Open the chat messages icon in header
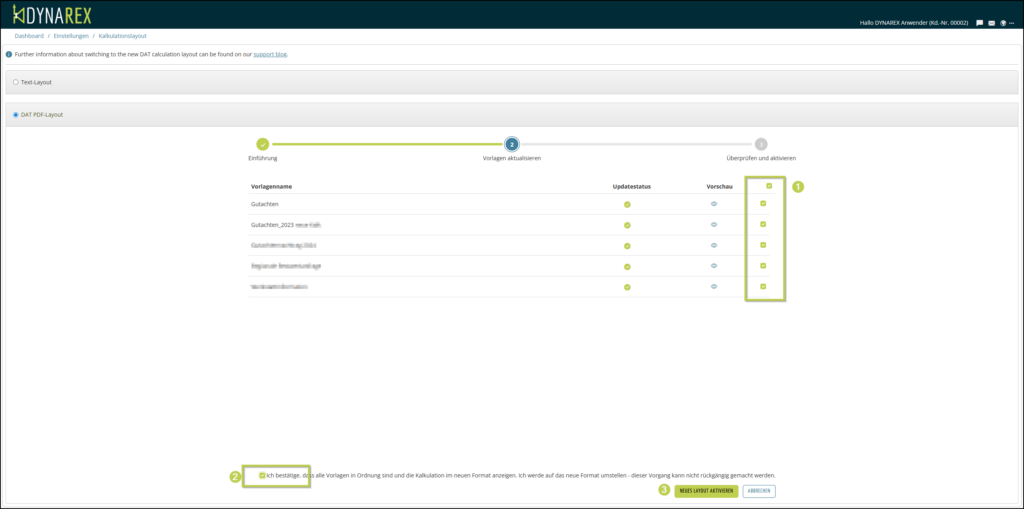 979,22
